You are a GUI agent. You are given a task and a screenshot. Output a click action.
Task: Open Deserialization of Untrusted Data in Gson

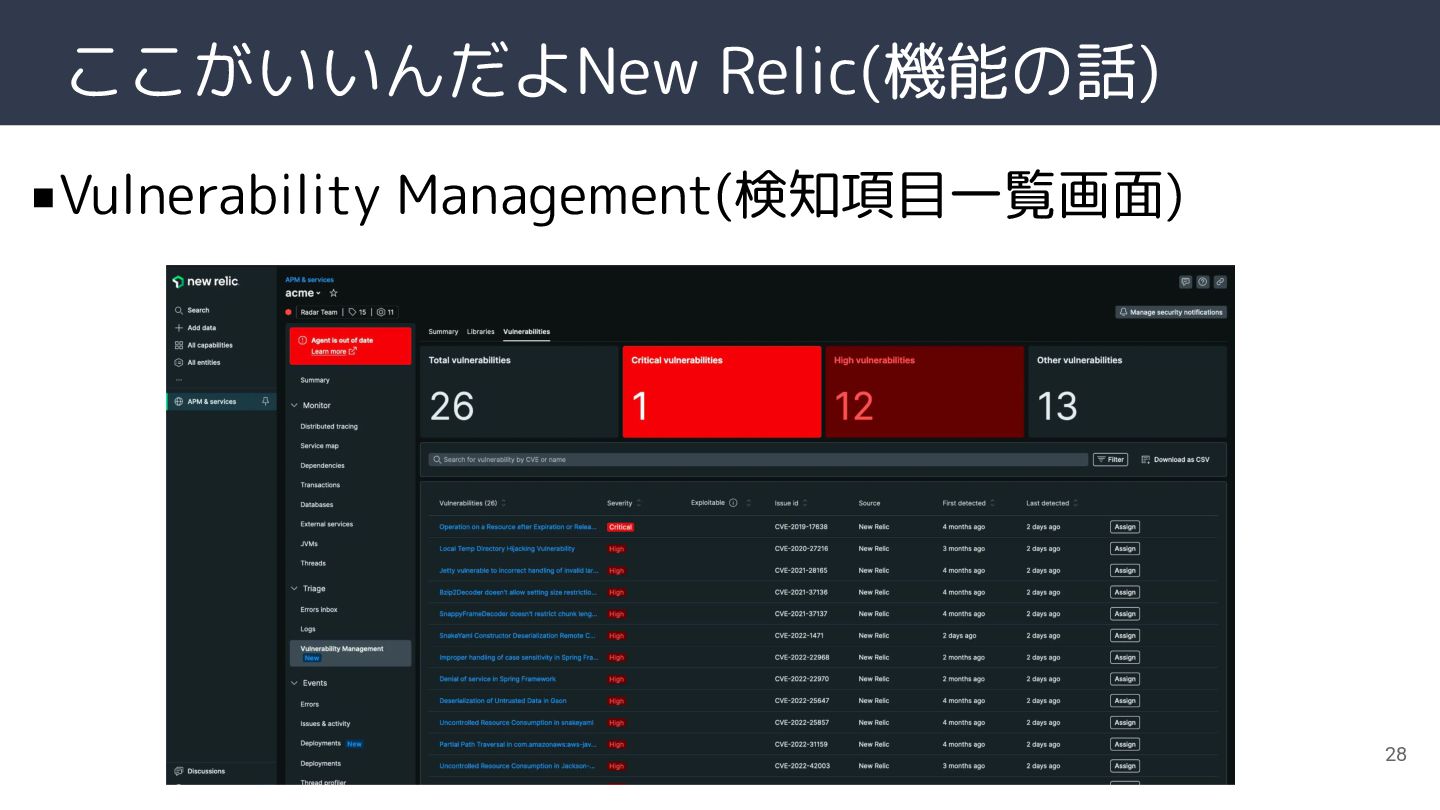coord(503,701)
